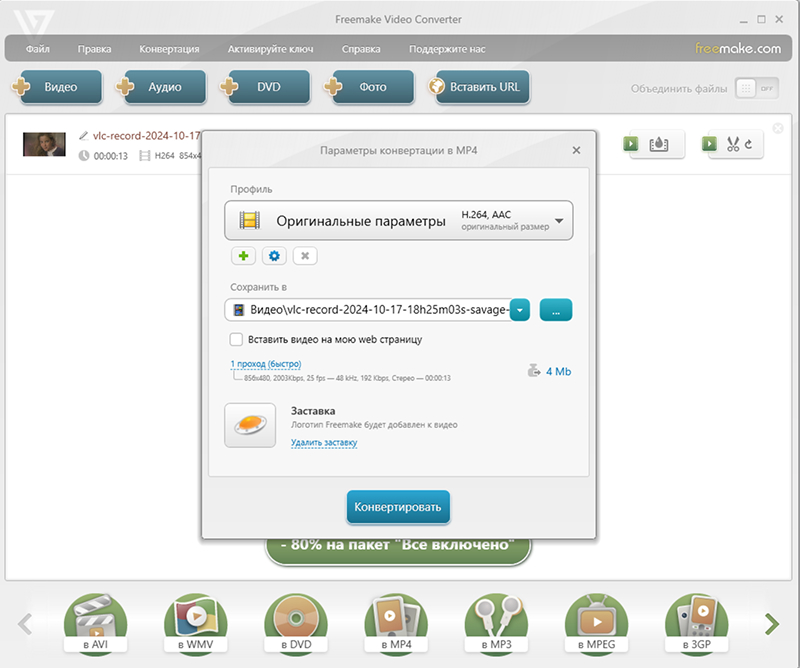Screen dimensions: 800x668
Task: Minimize the Freemake window
Action: point(743,20)
